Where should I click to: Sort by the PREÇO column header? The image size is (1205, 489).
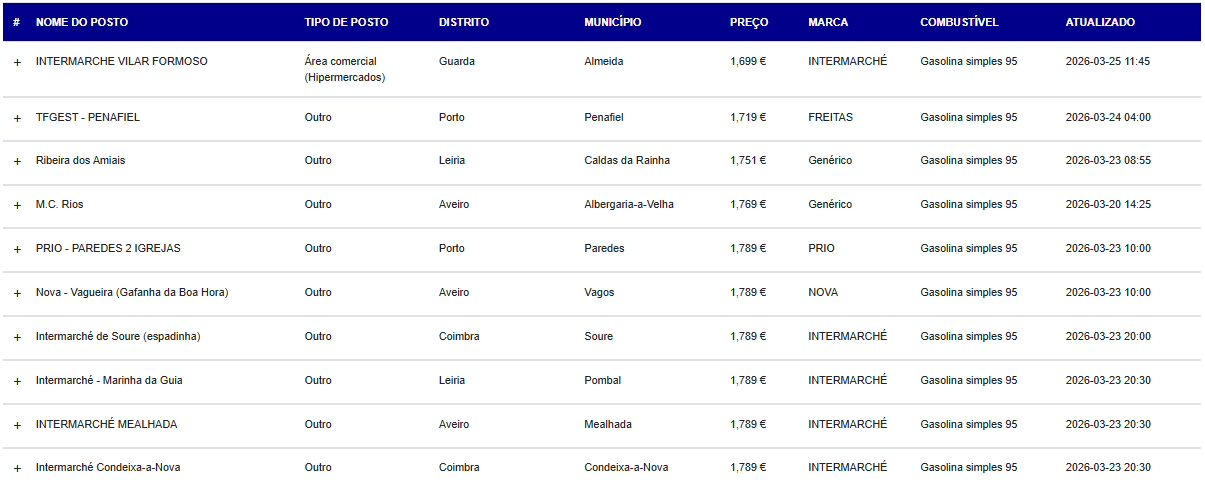tap(749, 22)
